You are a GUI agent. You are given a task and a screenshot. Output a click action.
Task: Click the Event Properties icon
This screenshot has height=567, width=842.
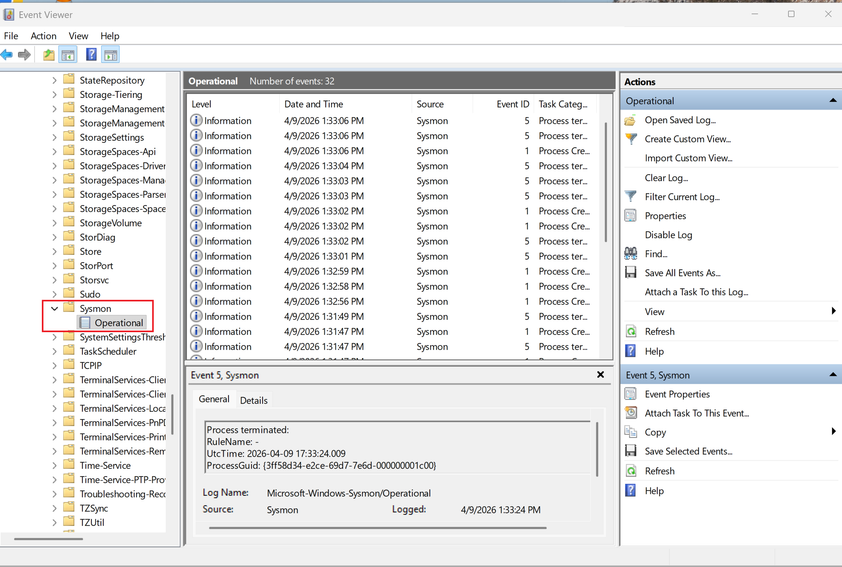click(630, 394)
